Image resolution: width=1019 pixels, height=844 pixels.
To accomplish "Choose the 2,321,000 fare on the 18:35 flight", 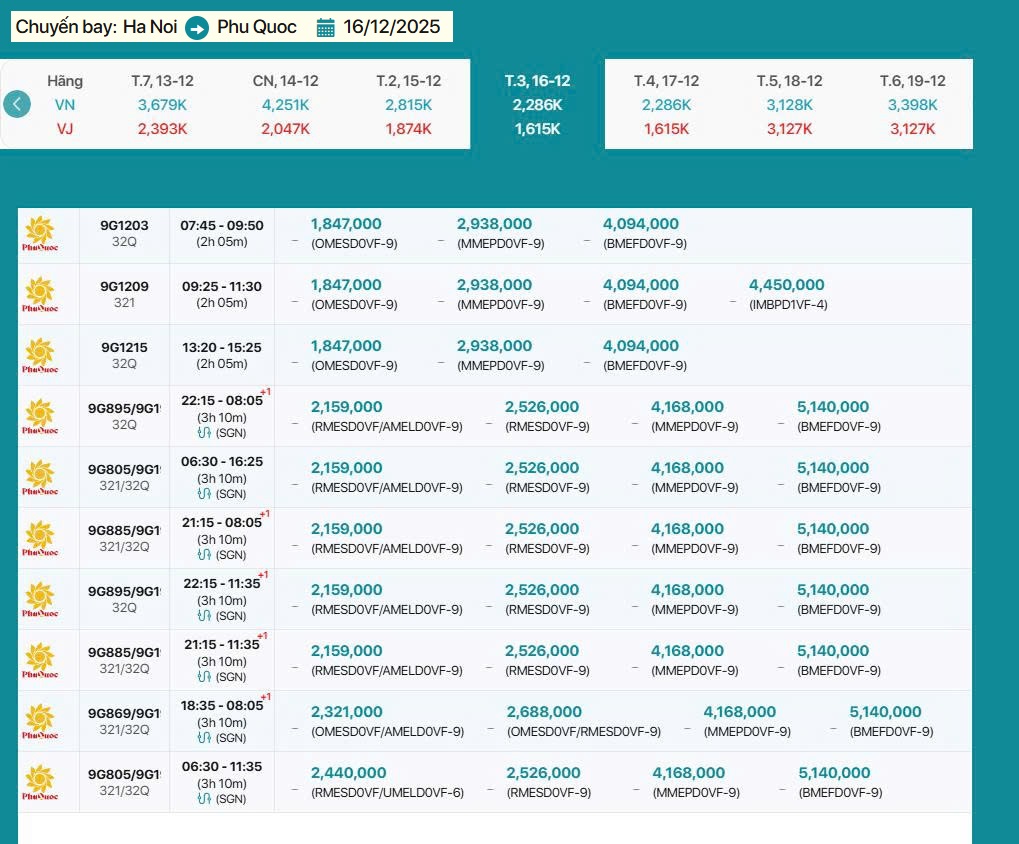I will (346, 713).
